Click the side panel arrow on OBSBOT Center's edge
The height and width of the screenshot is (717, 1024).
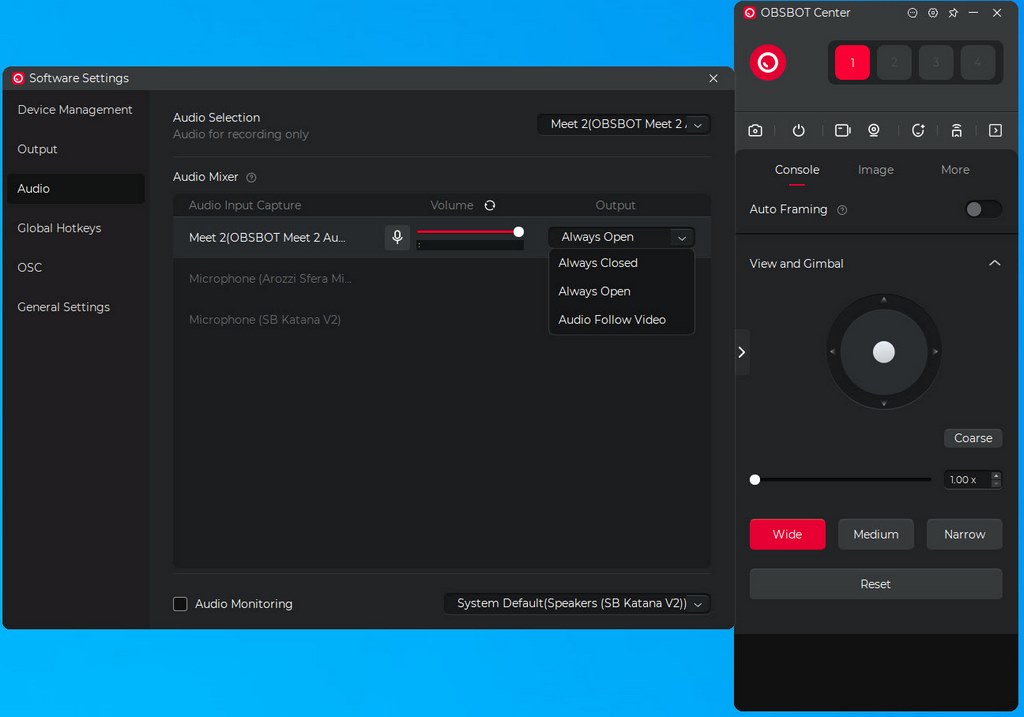point(742,353)
